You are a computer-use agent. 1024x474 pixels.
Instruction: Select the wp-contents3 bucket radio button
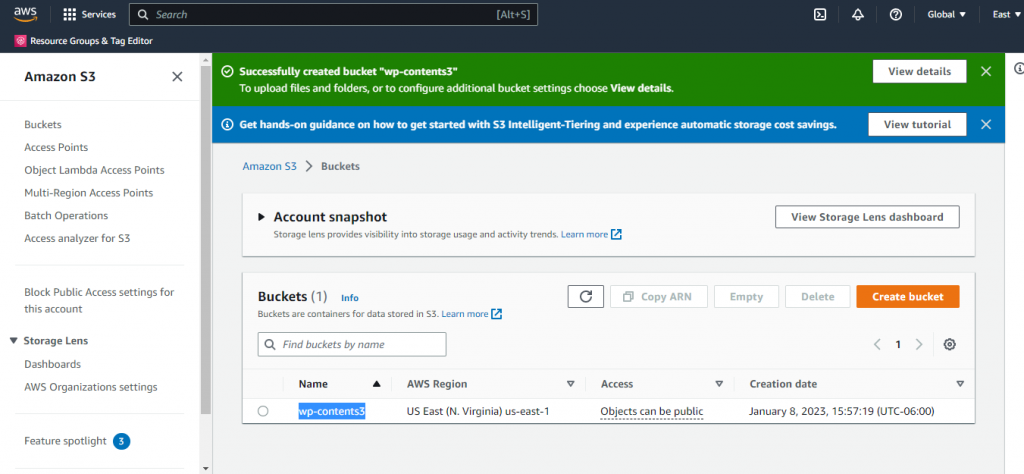(x=263, y=411)
